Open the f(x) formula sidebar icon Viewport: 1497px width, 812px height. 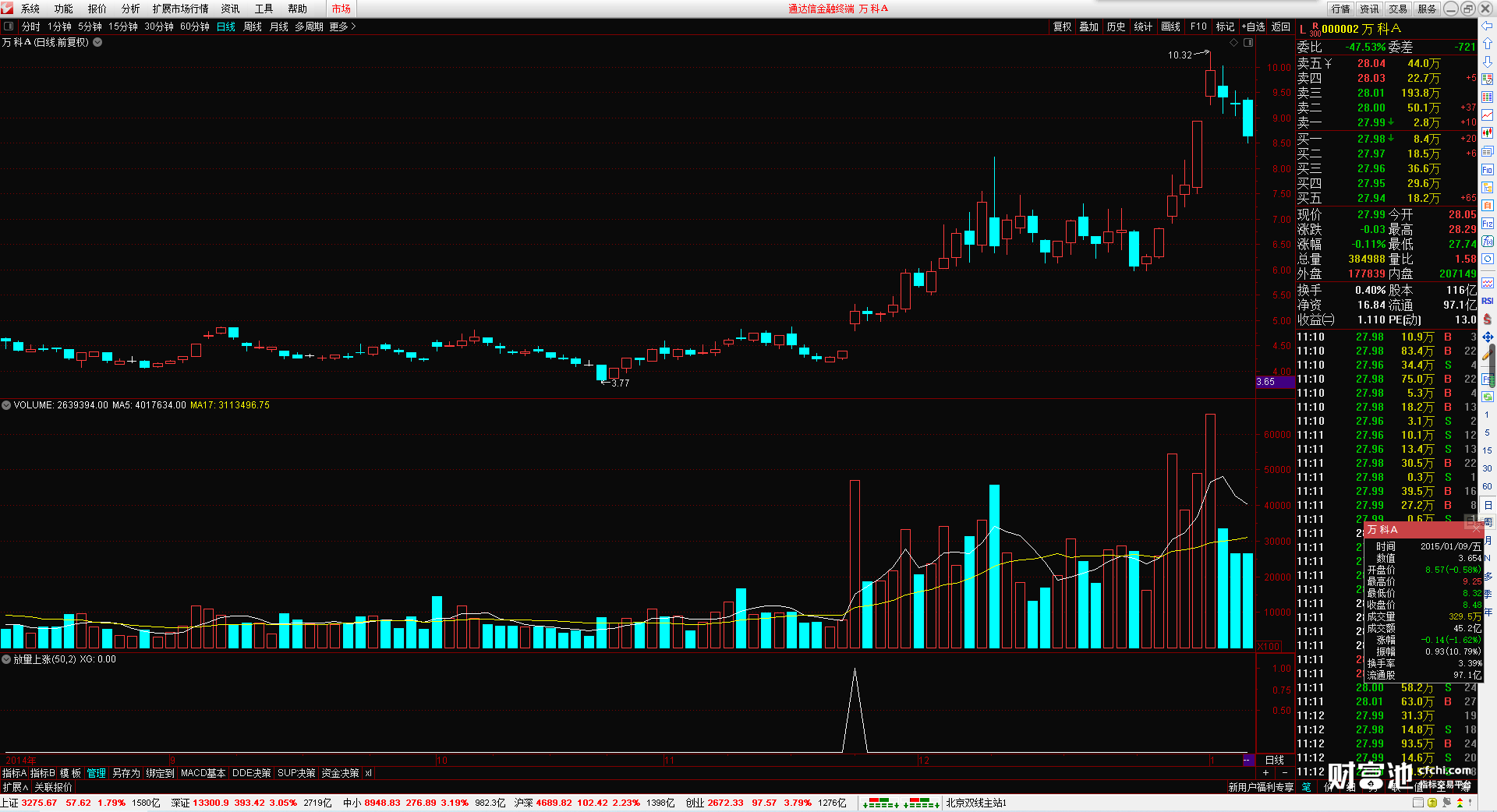[x=1488, y=242]
